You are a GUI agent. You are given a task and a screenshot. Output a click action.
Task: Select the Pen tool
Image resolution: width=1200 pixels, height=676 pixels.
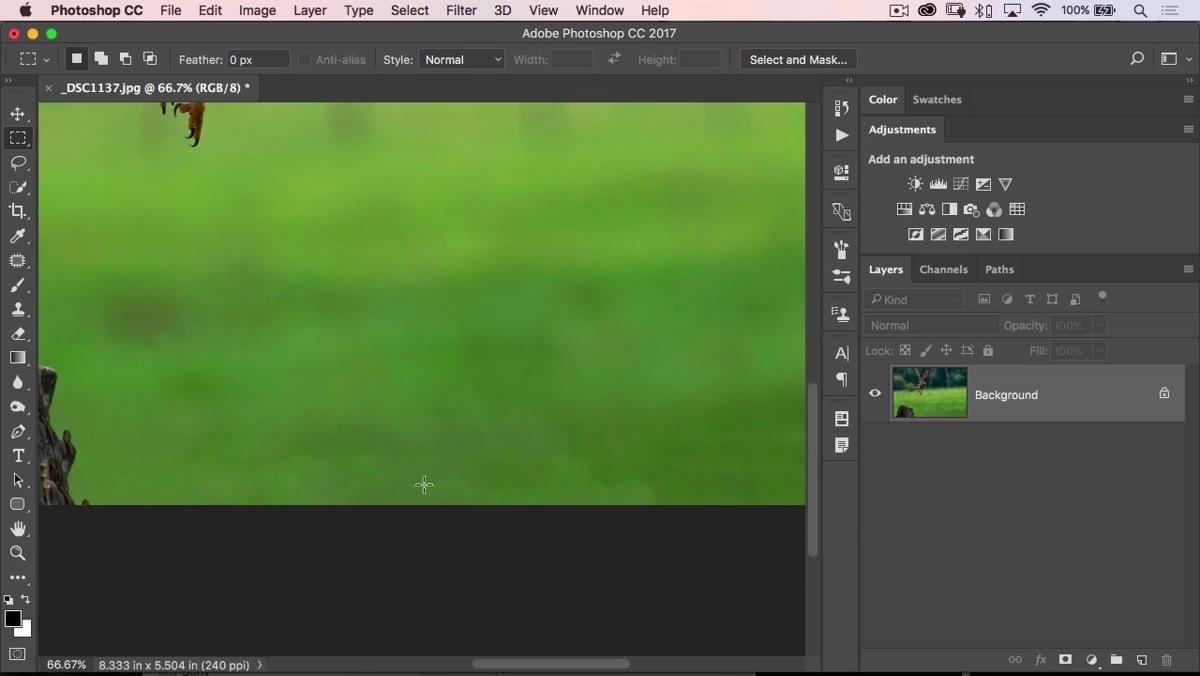(x=18, y=431)
